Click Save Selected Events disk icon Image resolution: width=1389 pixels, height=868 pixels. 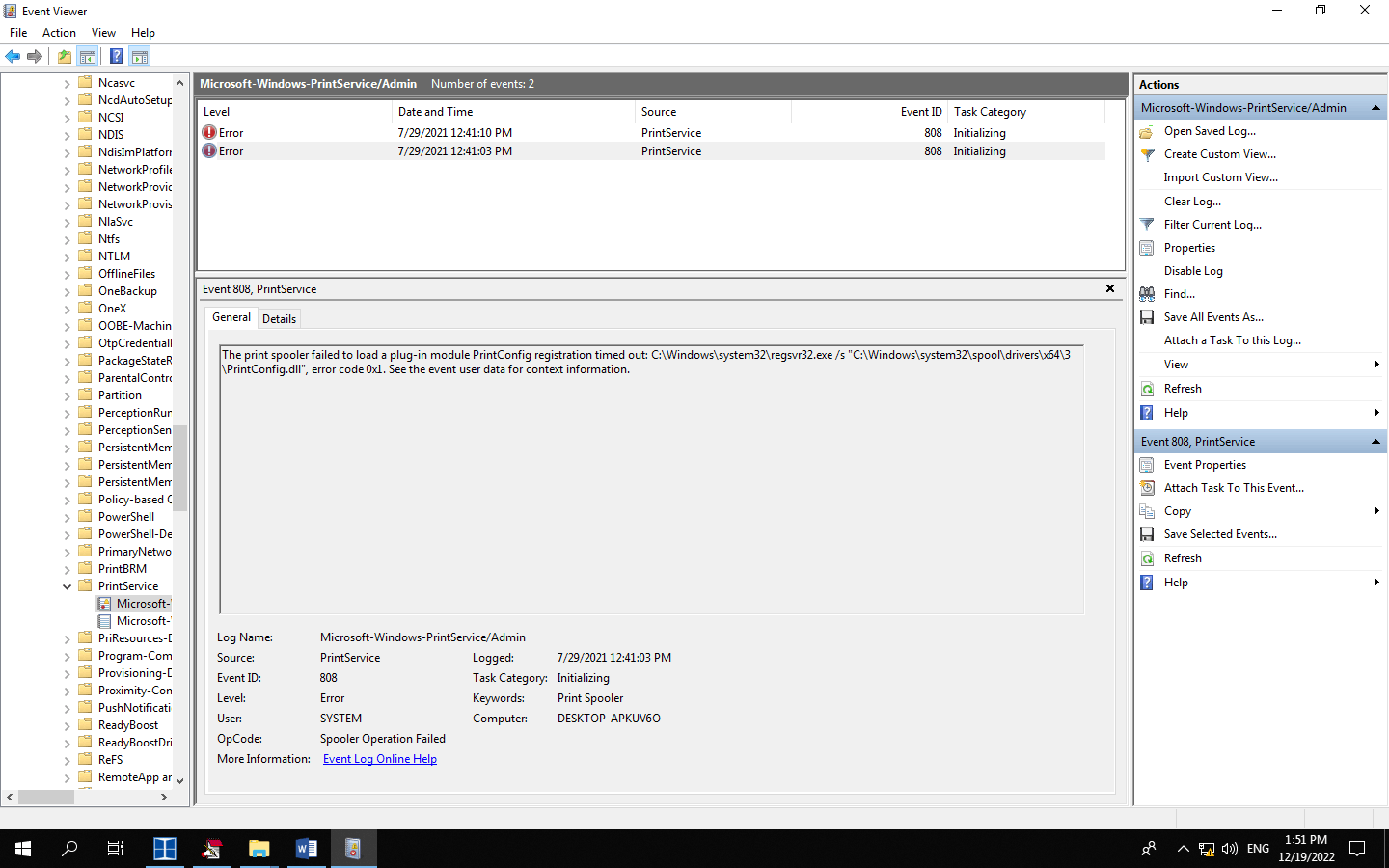[x=1147, y=534]
